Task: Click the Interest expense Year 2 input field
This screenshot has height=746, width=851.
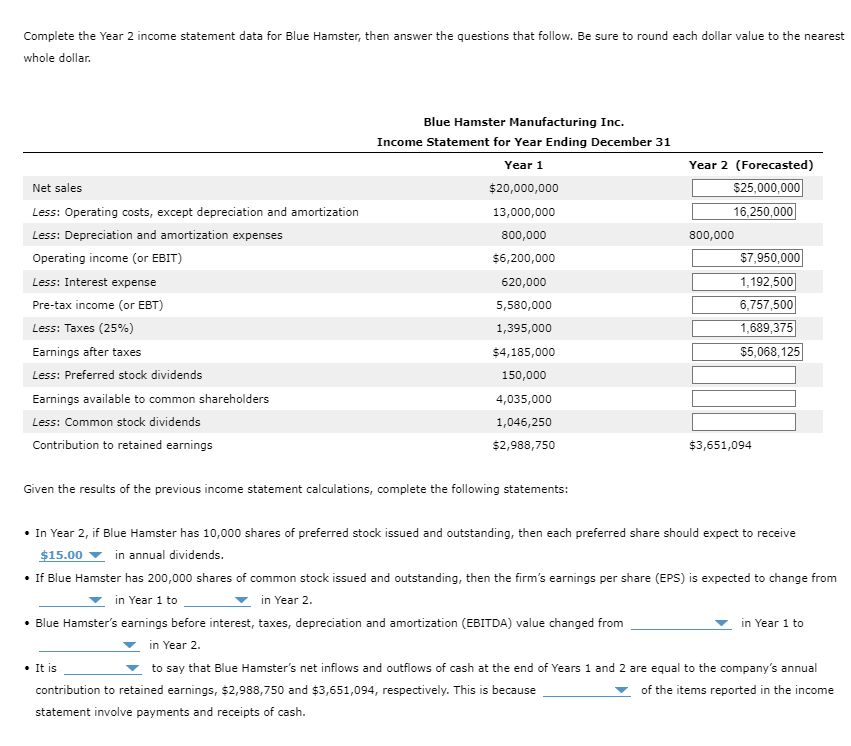Action: (745, 281)
